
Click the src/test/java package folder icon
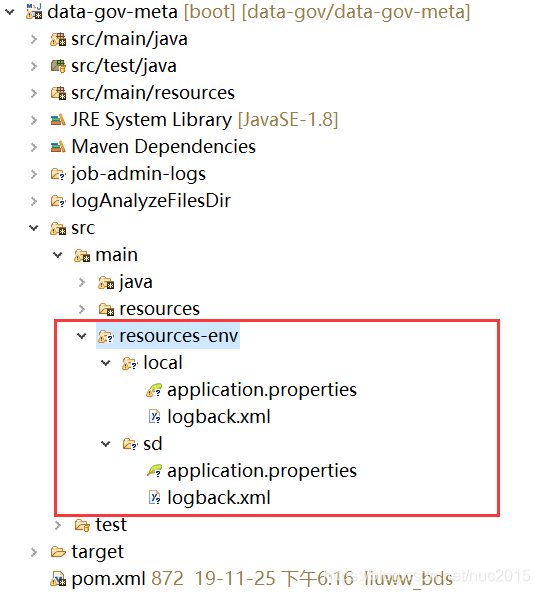tap(58, 66)
